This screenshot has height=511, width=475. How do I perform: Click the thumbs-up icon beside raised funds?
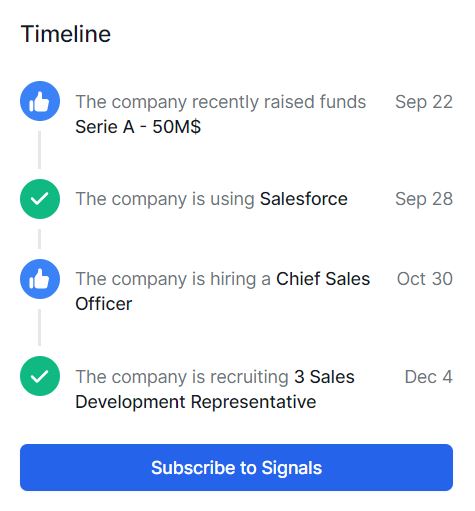[40, 101]
